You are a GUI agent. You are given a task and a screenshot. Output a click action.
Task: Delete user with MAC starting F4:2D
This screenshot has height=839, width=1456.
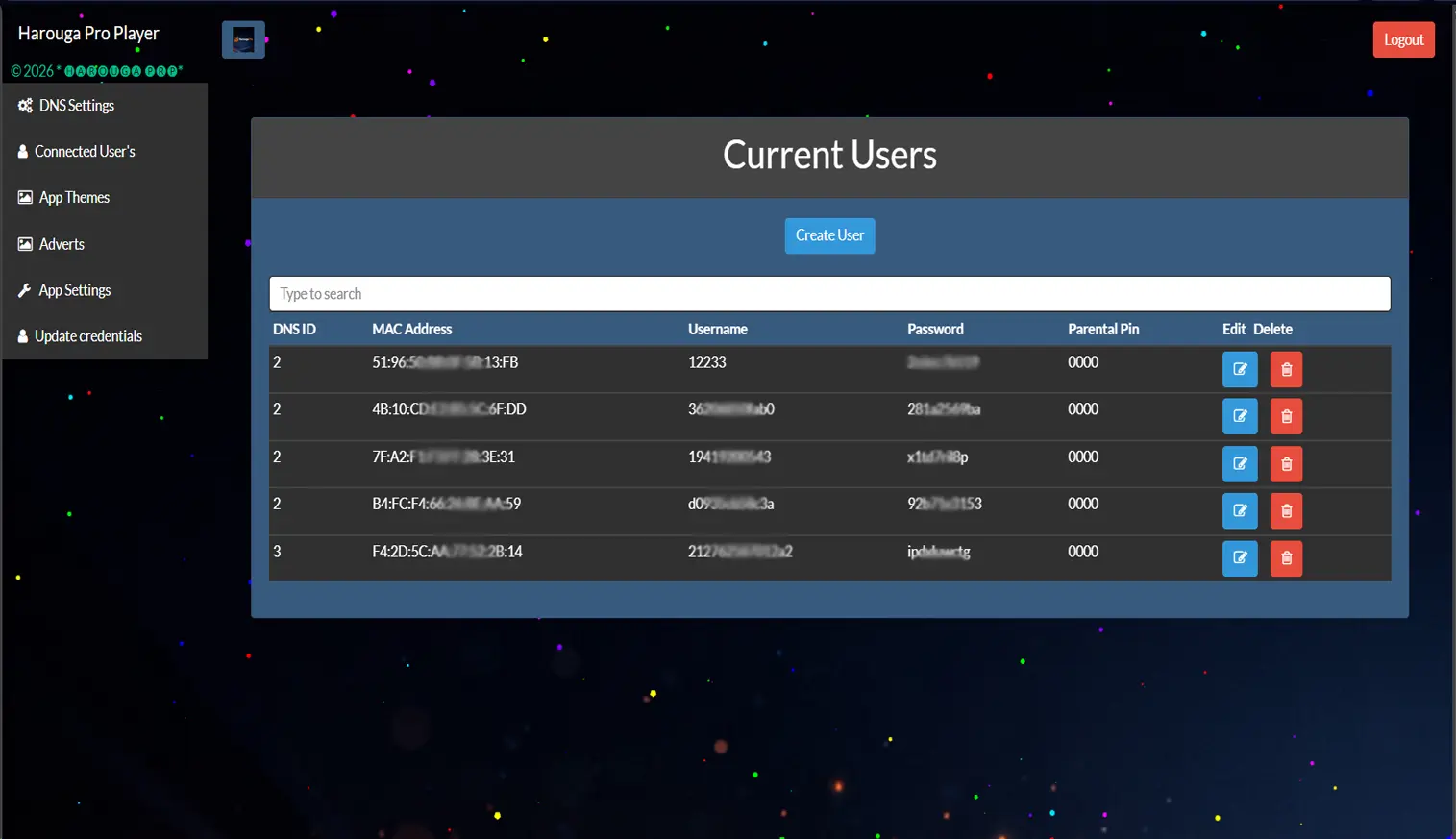click(x=1286, y=557)
